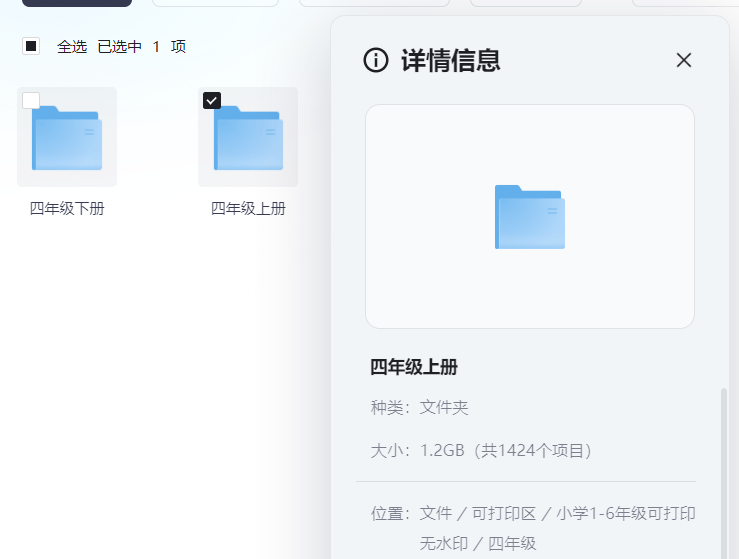The image size is (739, 559).
Task: Click the large folder preview in details panel
Action: tap(529, 217)
